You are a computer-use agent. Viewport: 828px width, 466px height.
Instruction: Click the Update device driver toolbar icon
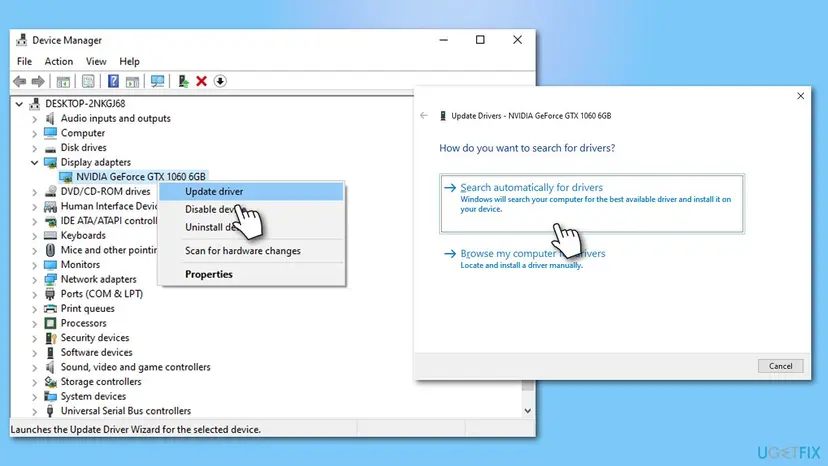183,81
